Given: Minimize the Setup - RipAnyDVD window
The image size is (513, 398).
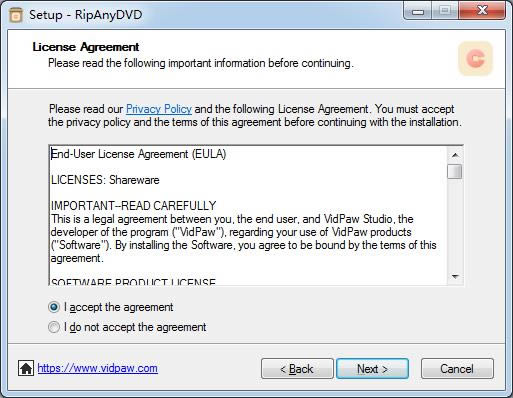Looking at the screenshot, I should (418, 11).
